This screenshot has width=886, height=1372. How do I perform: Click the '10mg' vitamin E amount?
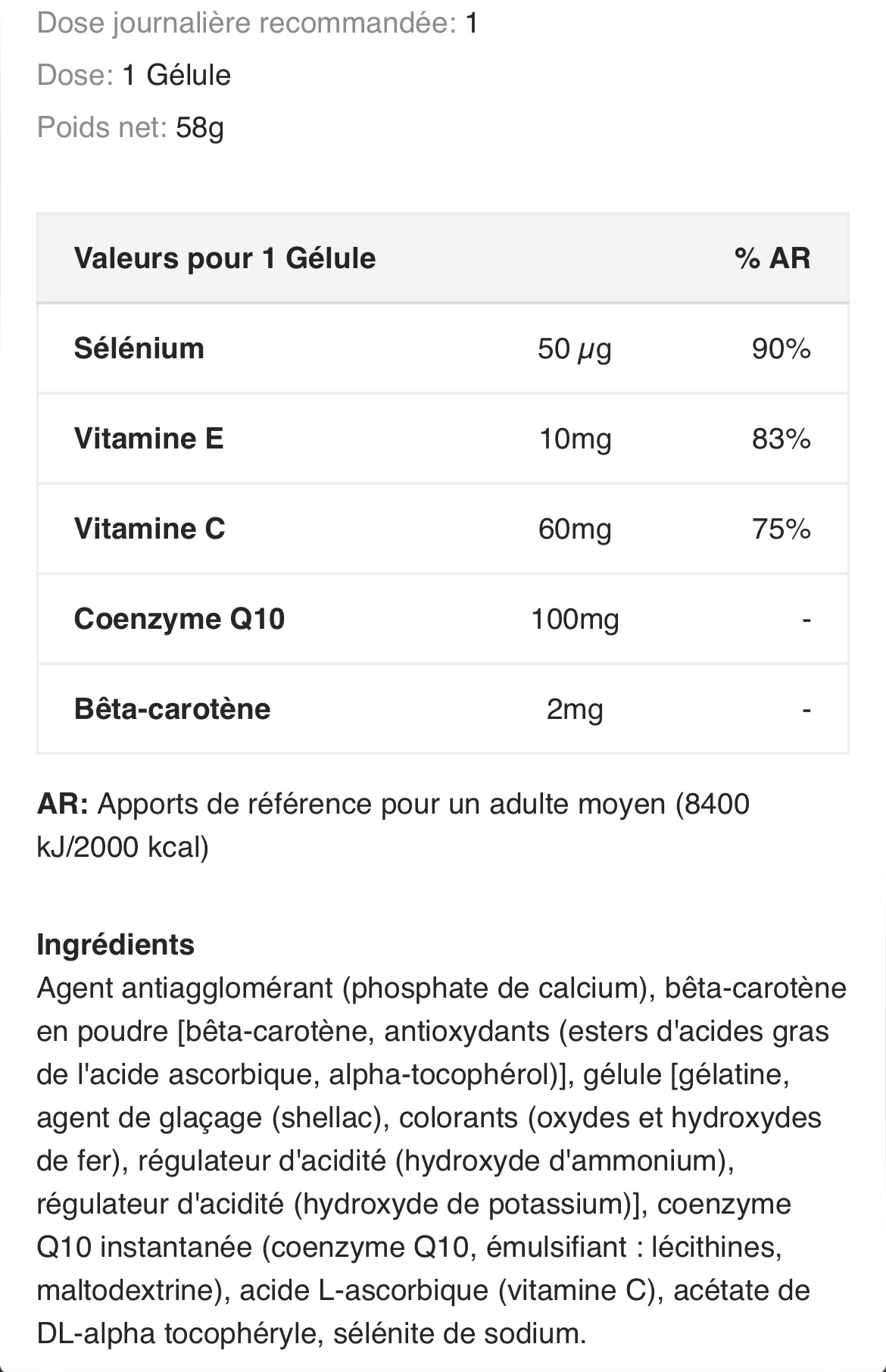click(x=575, y=439)
